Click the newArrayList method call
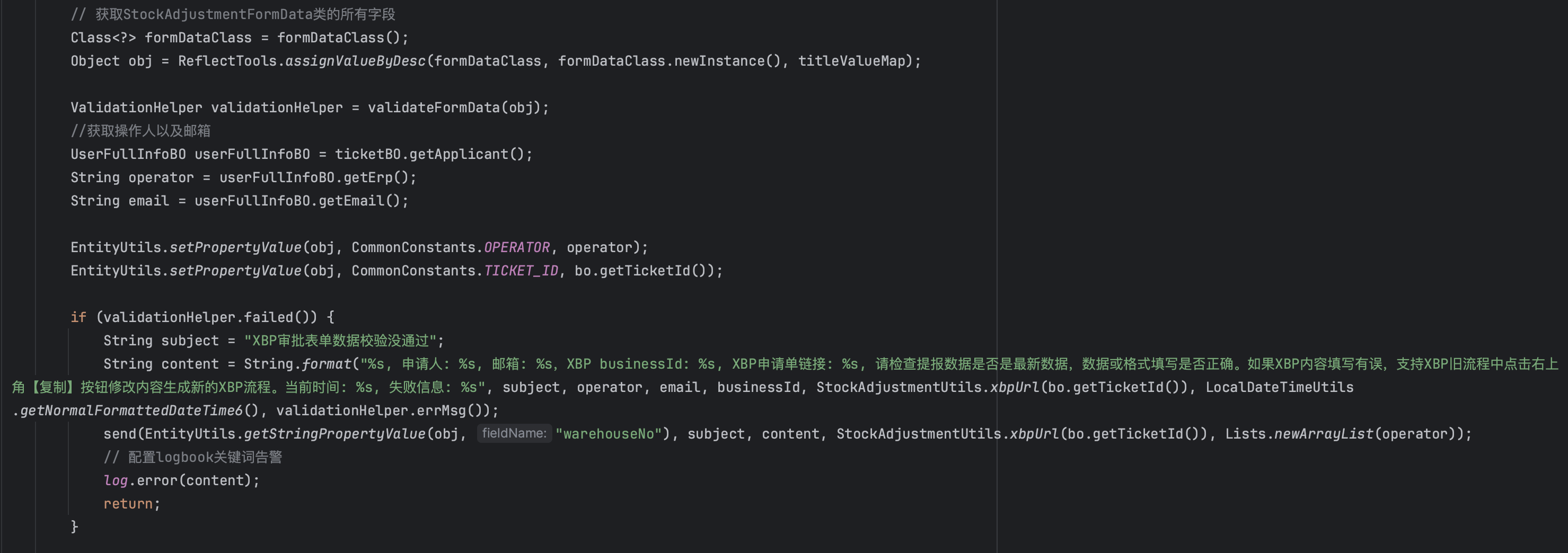Image resolution: width=1568 pixels, height=553 pixels. click(x=1323, y=434)
